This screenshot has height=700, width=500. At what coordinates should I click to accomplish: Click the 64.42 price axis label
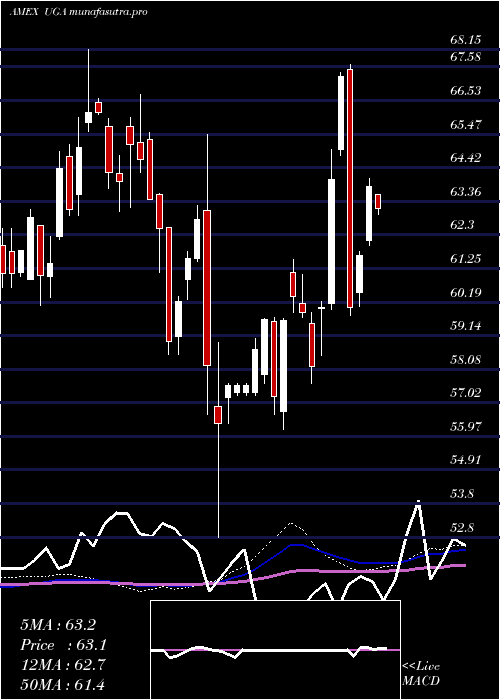pyautogui.click(x=466, y=158)
